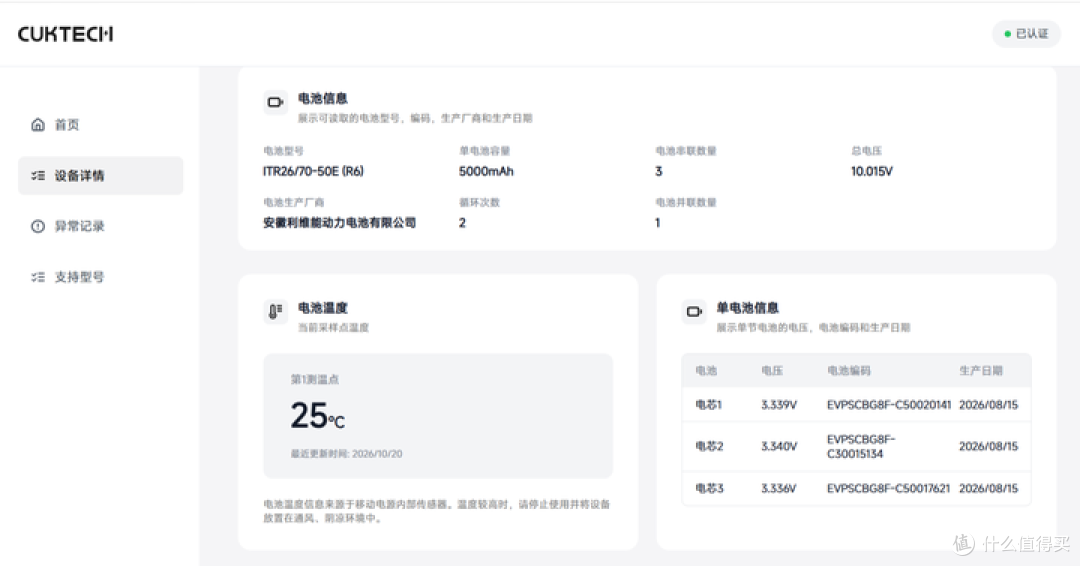Click the 生产日期 column header

pos(981,370)
